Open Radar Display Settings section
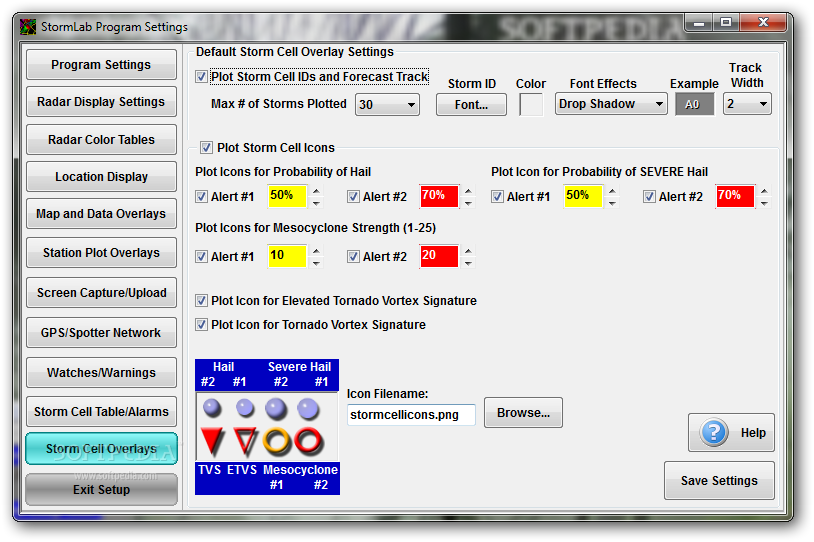Viewport: 814px width, 542px height. (101, 102)
